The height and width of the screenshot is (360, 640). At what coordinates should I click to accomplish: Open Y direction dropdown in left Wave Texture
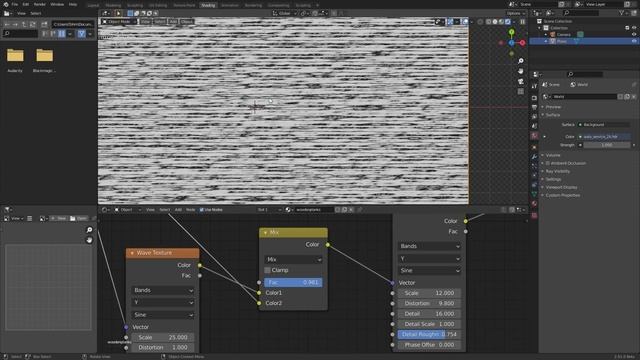163,302
